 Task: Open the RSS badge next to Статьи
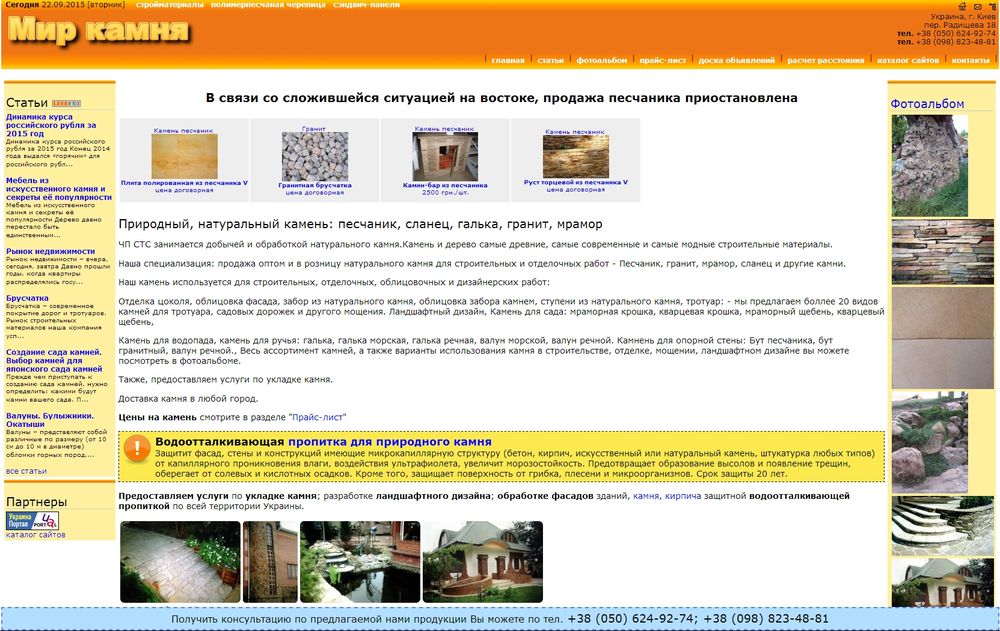(66, 103)
